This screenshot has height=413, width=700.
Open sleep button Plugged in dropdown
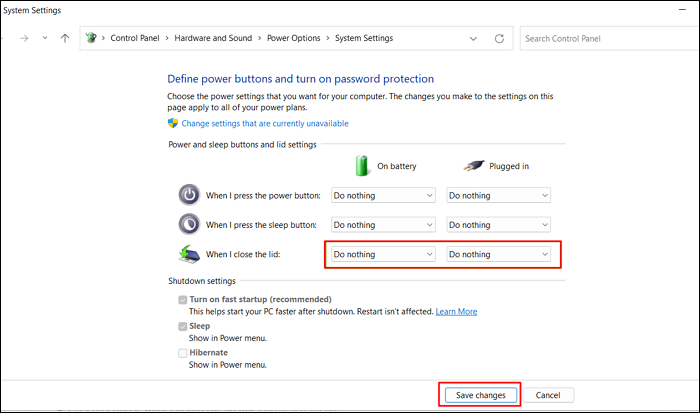(498, 225)
